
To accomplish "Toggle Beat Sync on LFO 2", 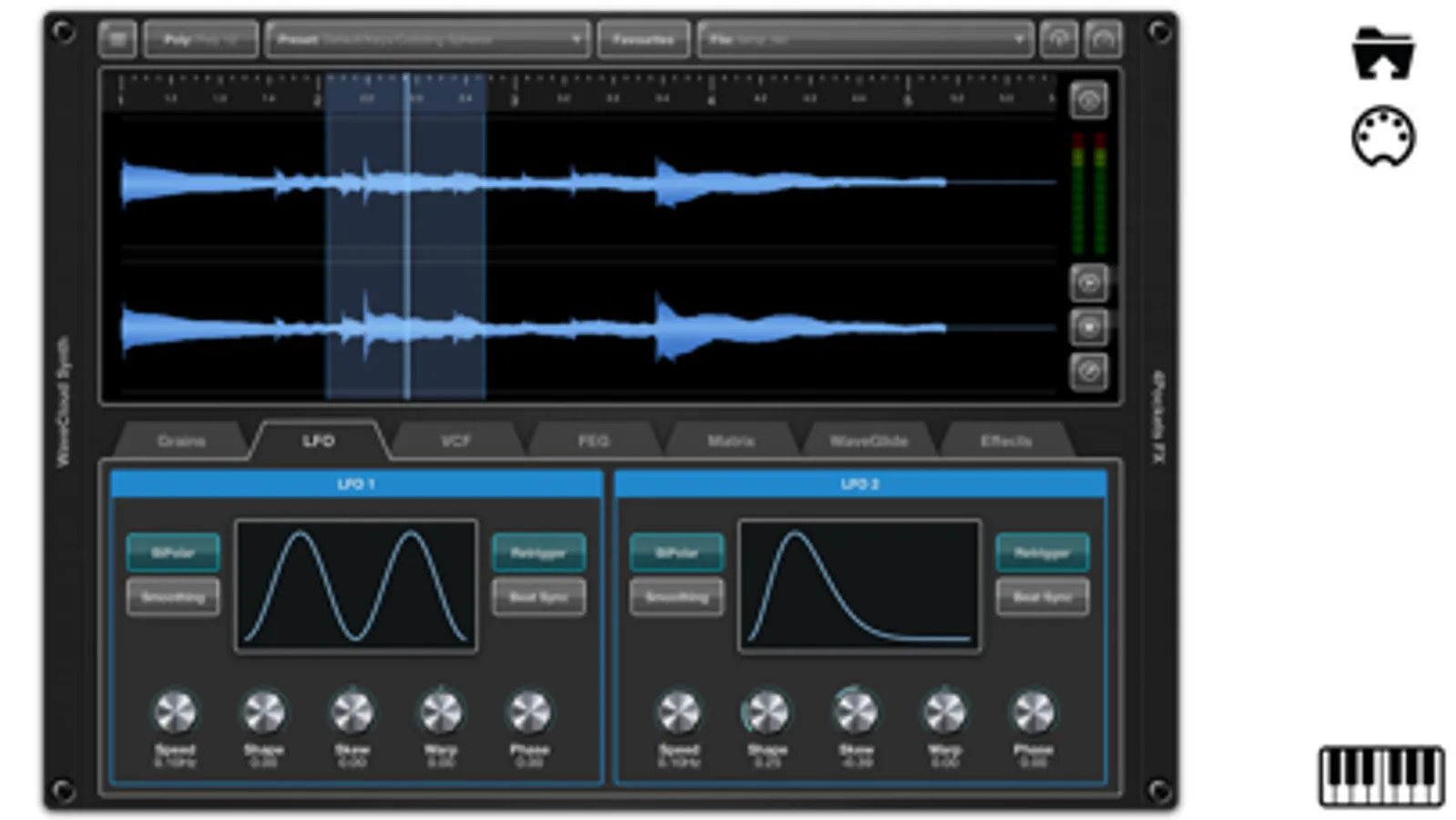I will [1043, 598].
